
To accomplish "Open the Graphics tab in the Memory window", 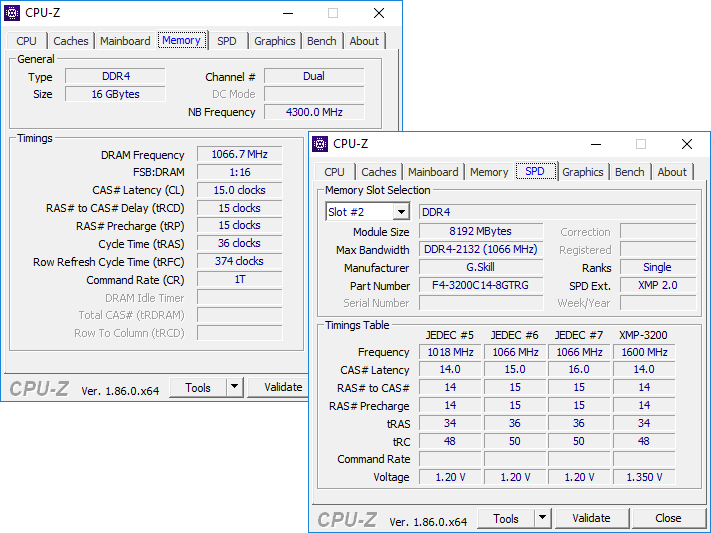I will [x=275, y=41].
